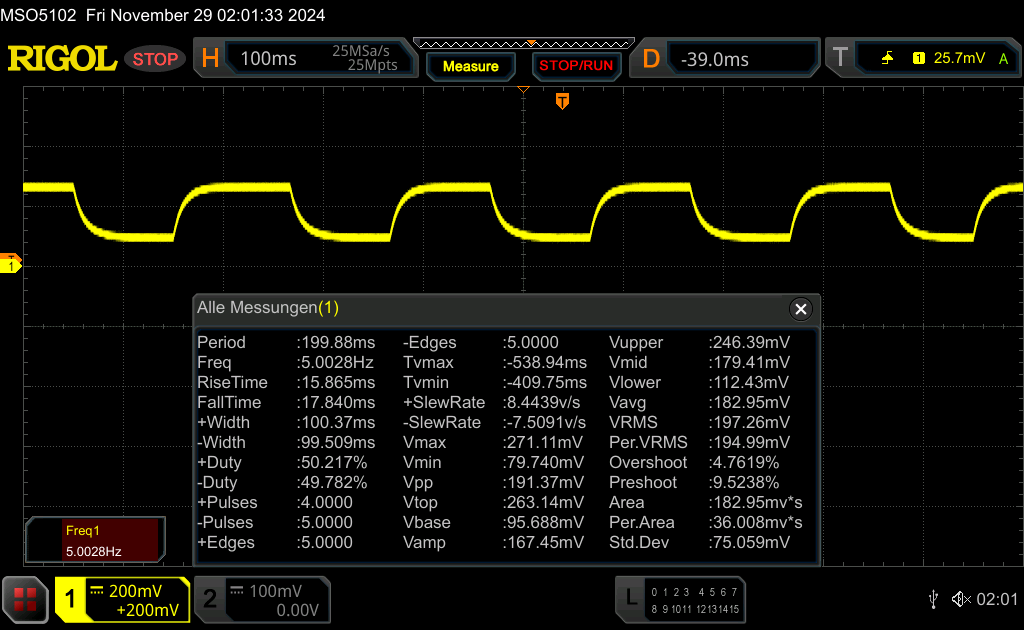The image size is (1024, 630).
Task: Click the waveform memory position bar
Action: (x=523, y=43)
